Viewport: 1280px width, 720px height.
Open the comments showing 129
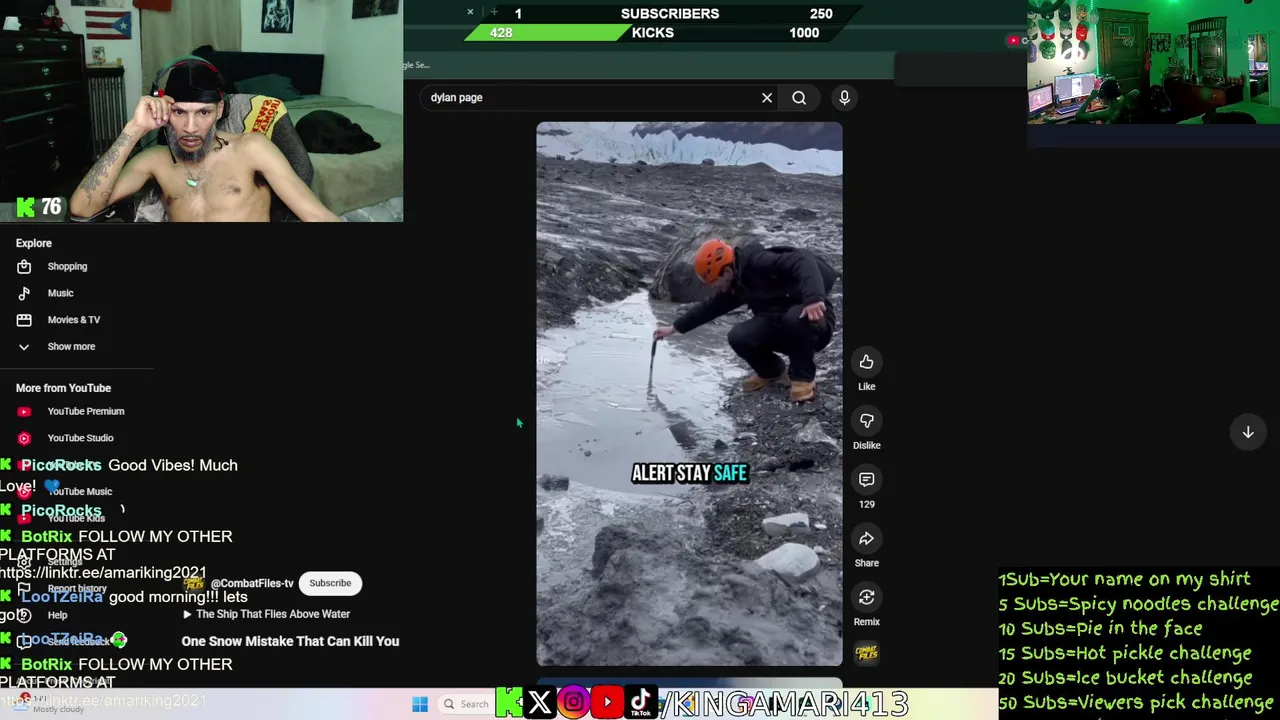coord(866,480)
